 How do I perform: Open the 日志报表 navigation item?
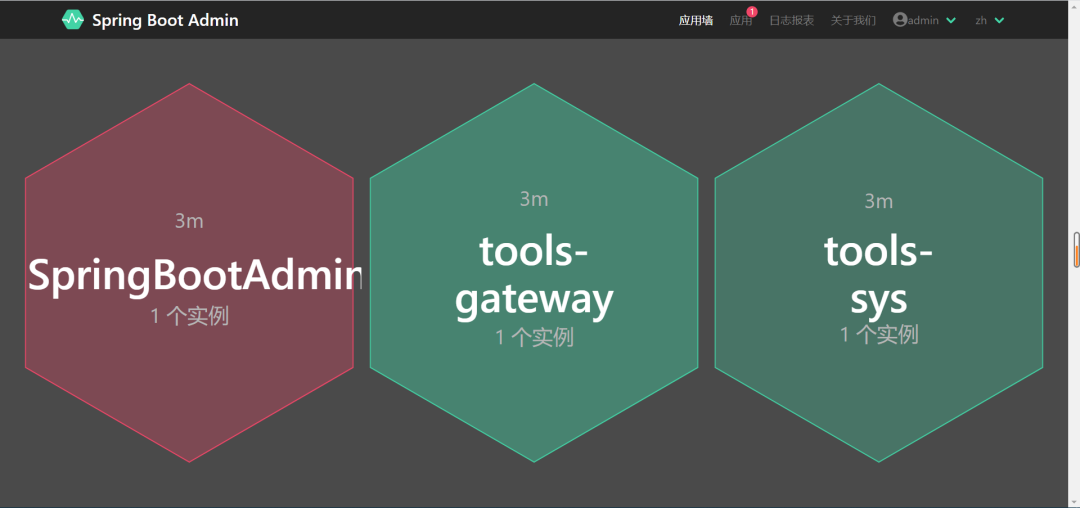pyautogui.click(x=791, y=20)
